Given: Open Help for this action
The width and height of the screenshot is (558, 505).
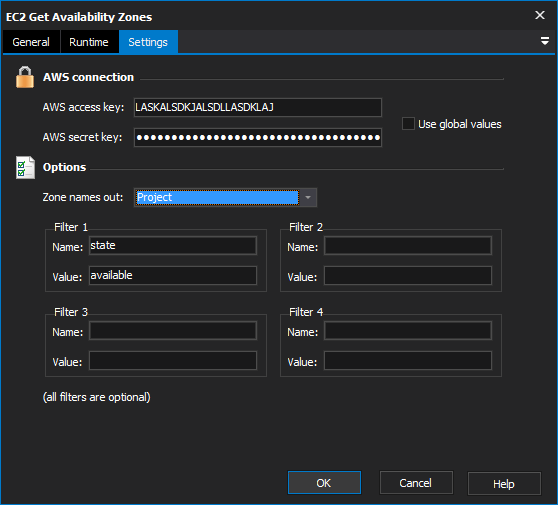Looking at the screenshot, I should (x=504, y=484).
